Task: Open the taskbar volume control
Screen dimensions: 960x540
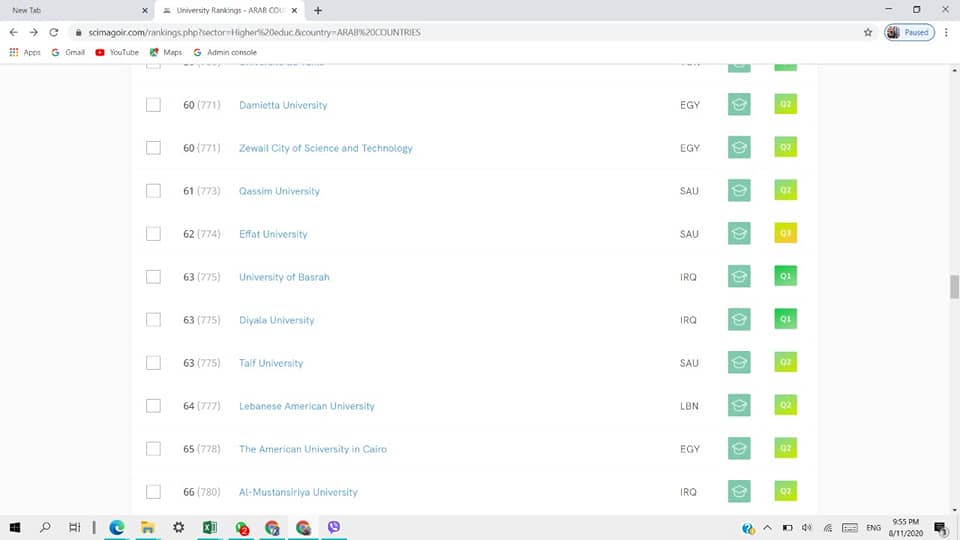Action: coord(807,528)
